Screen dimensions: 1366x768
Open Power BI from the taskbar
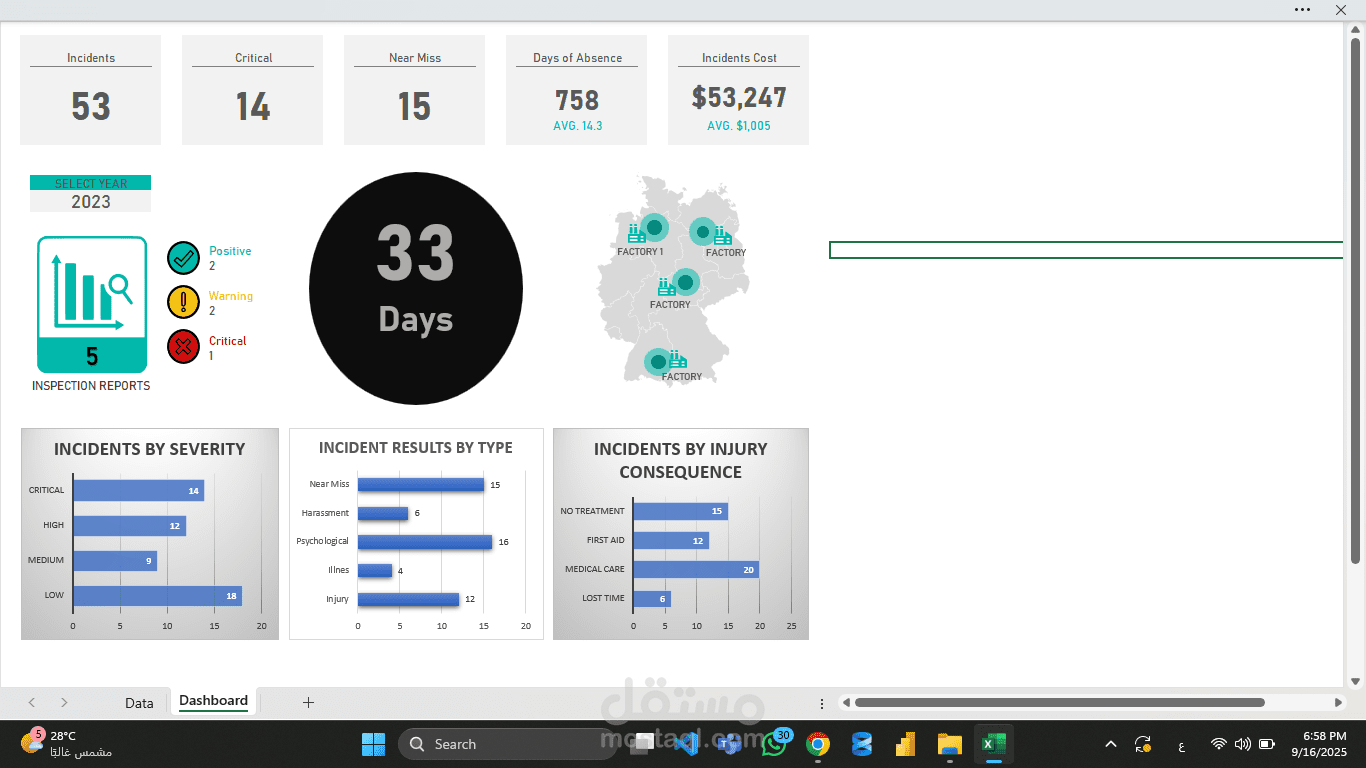tap(906, 744)
